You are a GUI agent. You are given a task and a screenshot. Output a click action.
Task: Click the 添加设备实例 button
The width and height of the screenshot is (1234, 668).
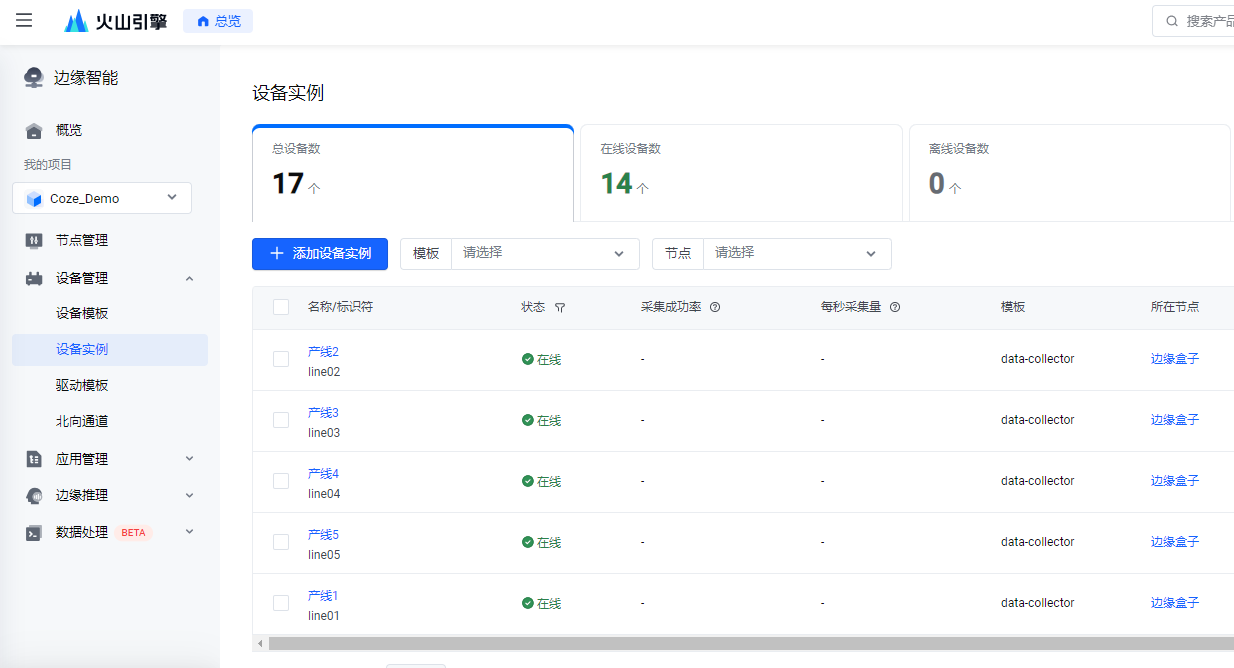click(x=320, y=254)
